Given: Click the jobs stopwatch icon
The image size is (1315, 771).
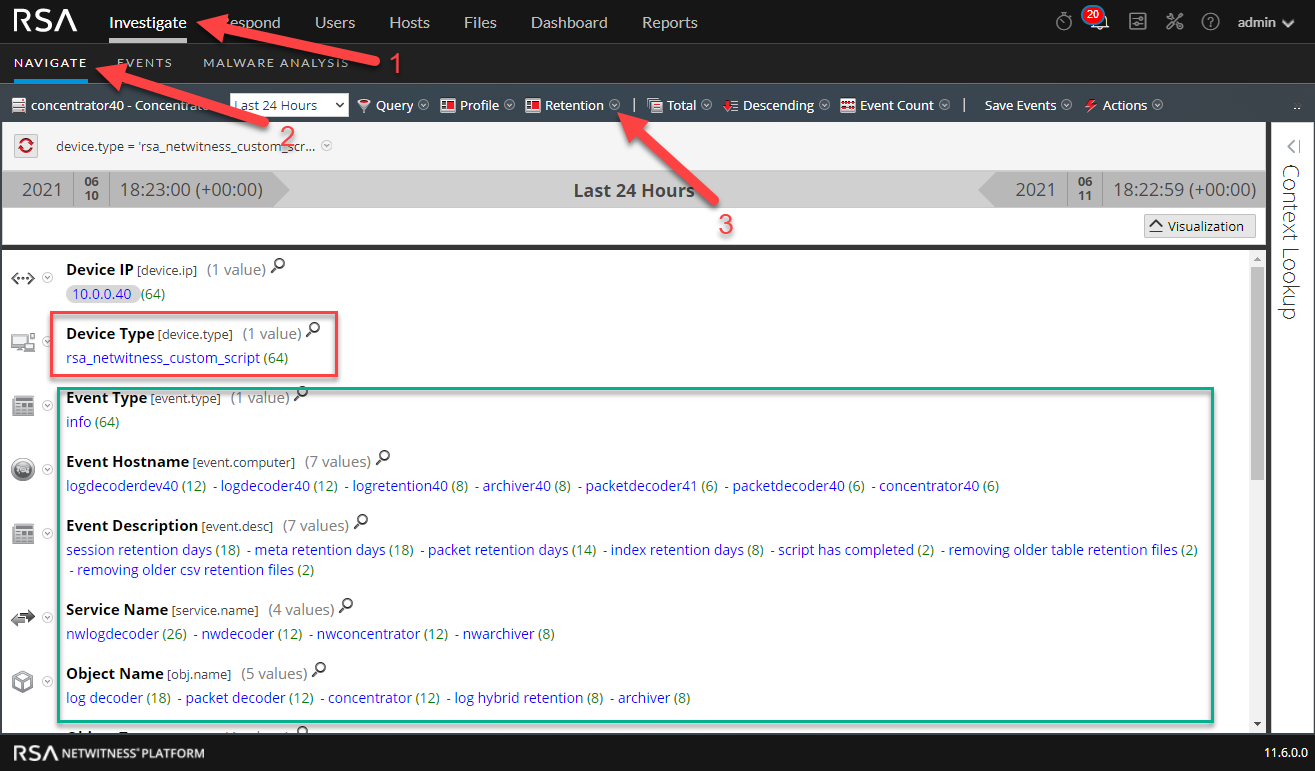Looking at the screenshot, I should point(1064,22).
